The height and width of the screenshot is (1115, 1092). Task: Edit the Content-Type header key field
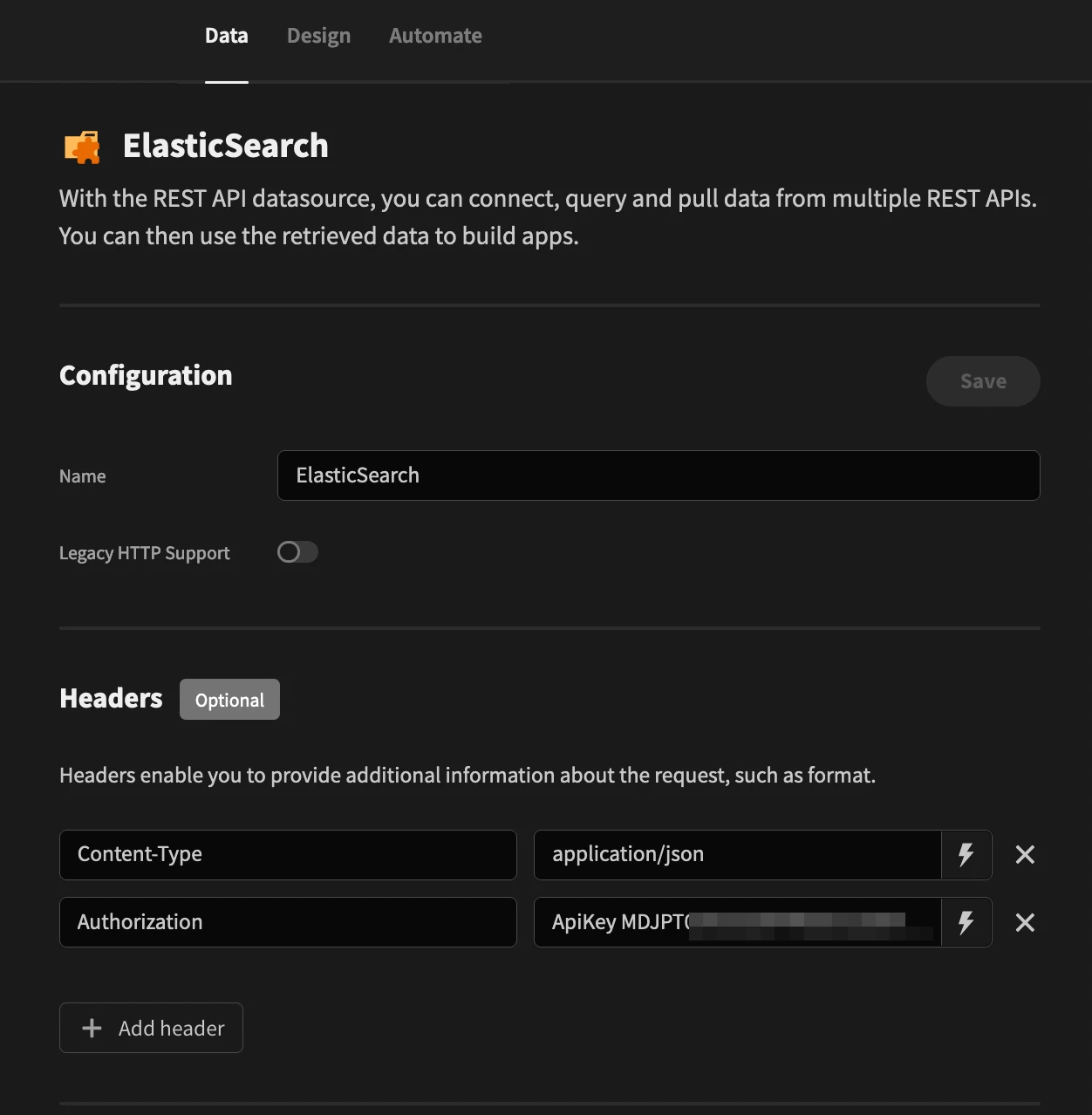pyautogui.click(x=288, y=855)
